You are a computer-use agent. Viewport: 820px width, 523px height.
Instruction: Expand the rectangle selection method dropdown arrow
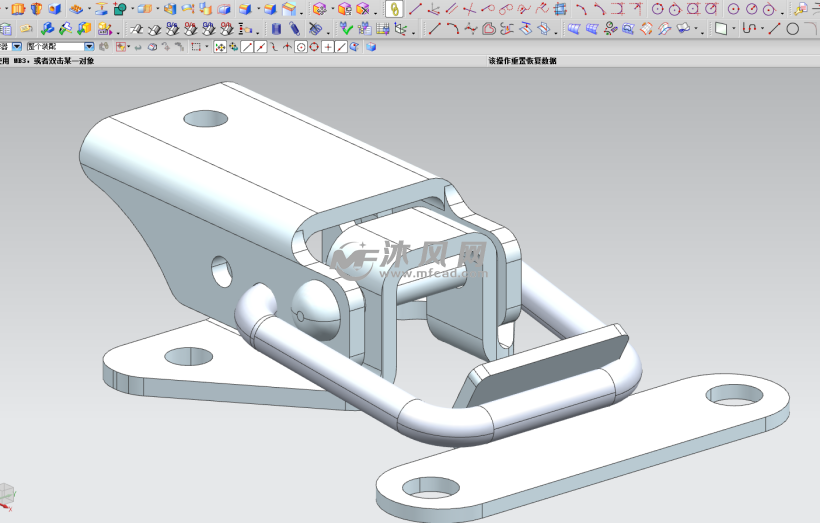[206, 47]
